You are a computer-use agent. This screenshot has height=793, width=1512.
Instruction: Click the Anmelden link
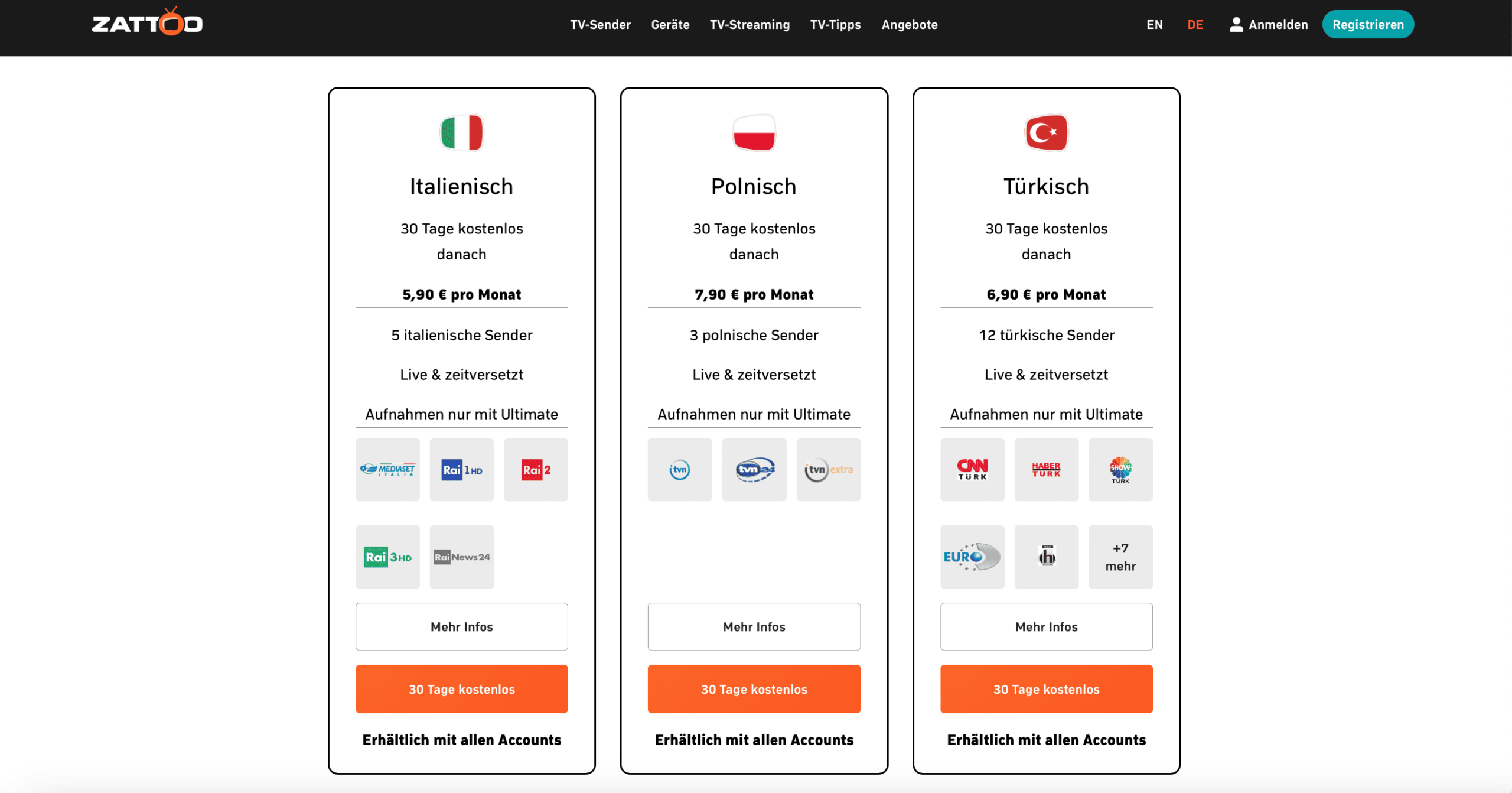tap(1278, 25)
